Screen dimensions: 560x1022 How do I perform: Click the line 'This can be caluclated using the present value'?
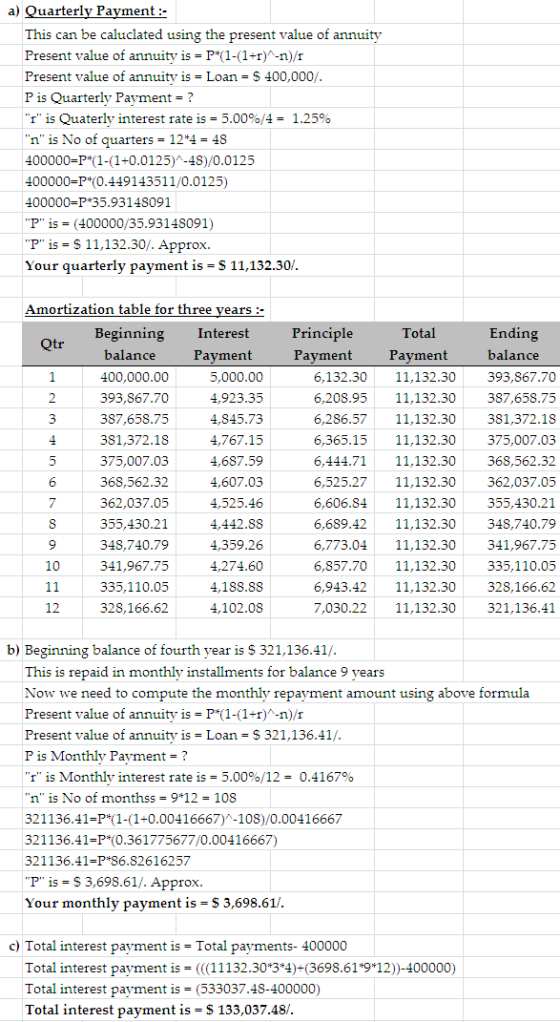pos(203,35)
